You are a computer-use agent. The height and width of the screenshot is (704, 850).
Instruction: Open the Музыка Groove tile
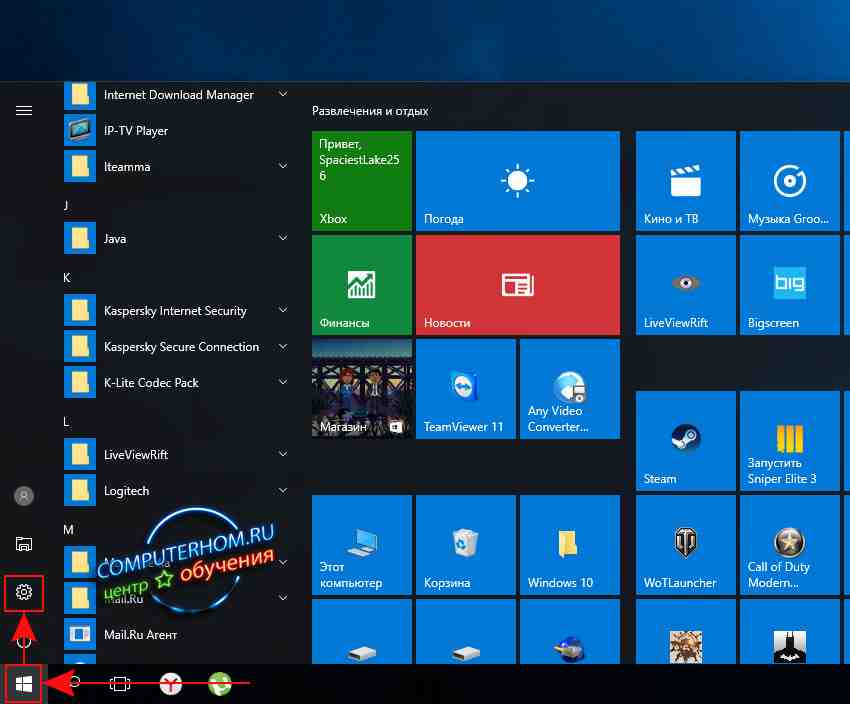790,181
